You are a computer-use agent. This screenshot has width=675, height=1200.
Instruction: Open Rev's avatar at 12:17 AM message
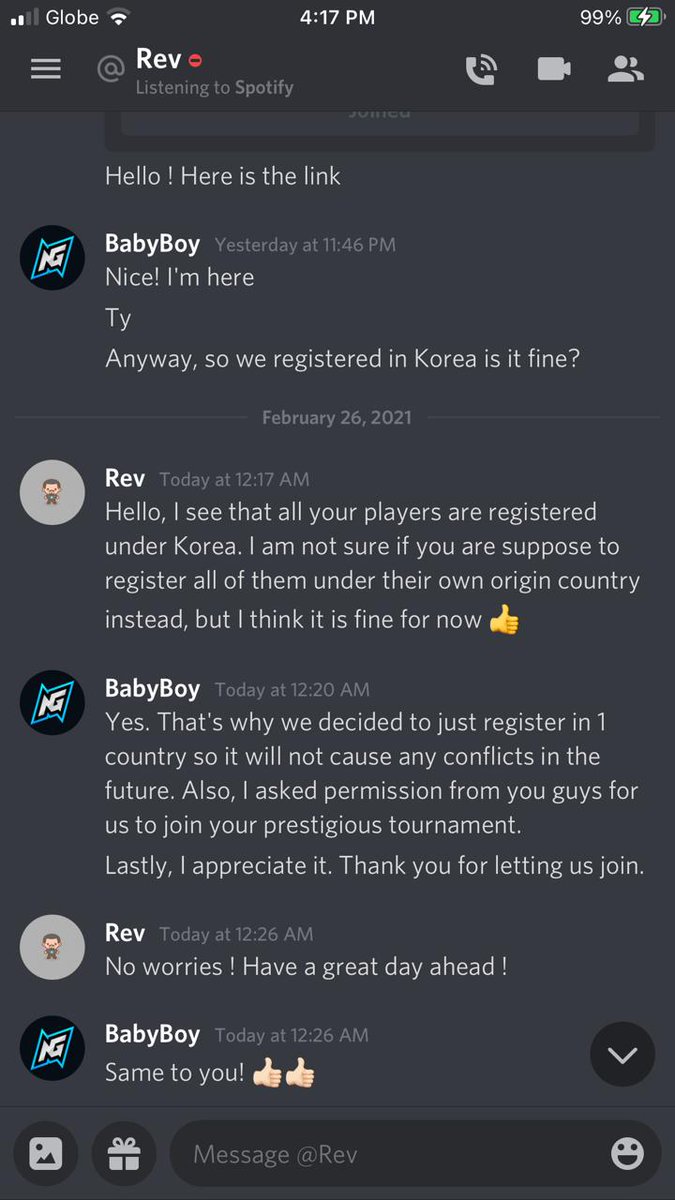[52, 492]
